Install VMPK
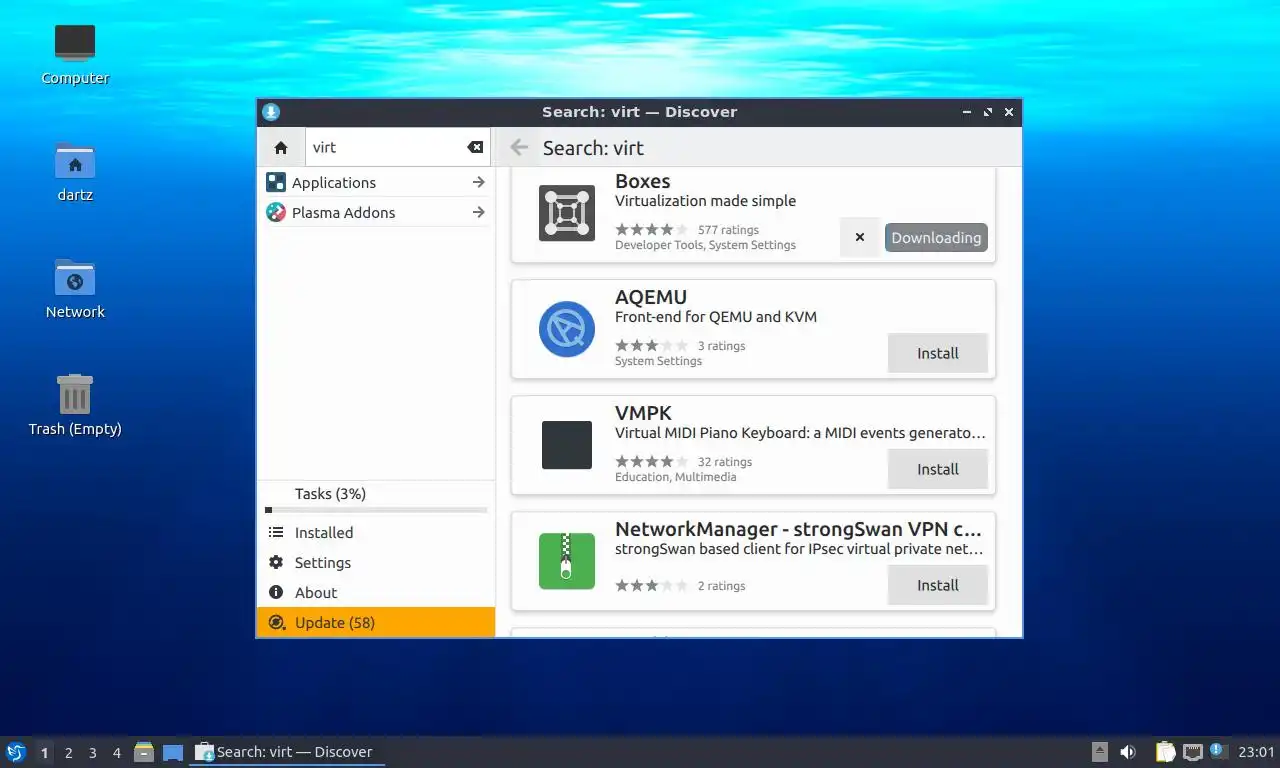Viewport: 1280px width, 768px height. [x=938, y=469]
